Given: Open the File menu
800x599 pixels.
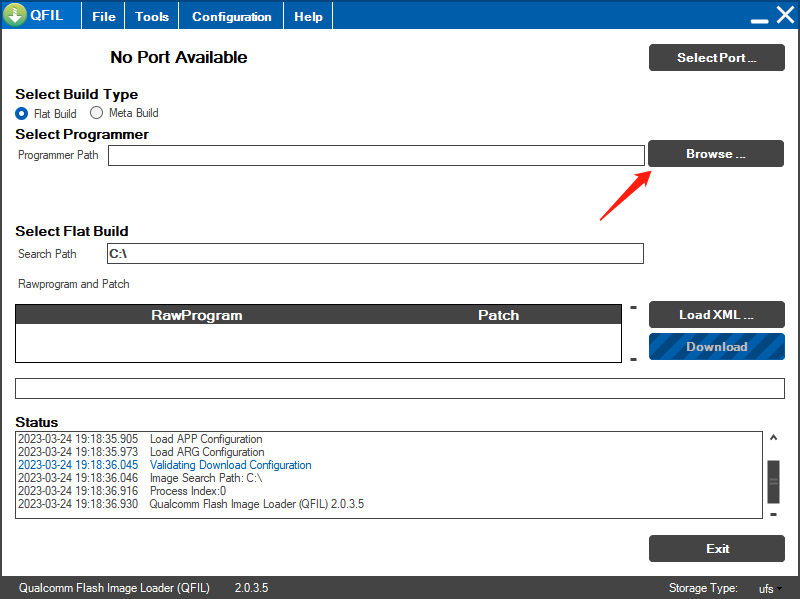Looking at the screenshot, I should (104, 16).
